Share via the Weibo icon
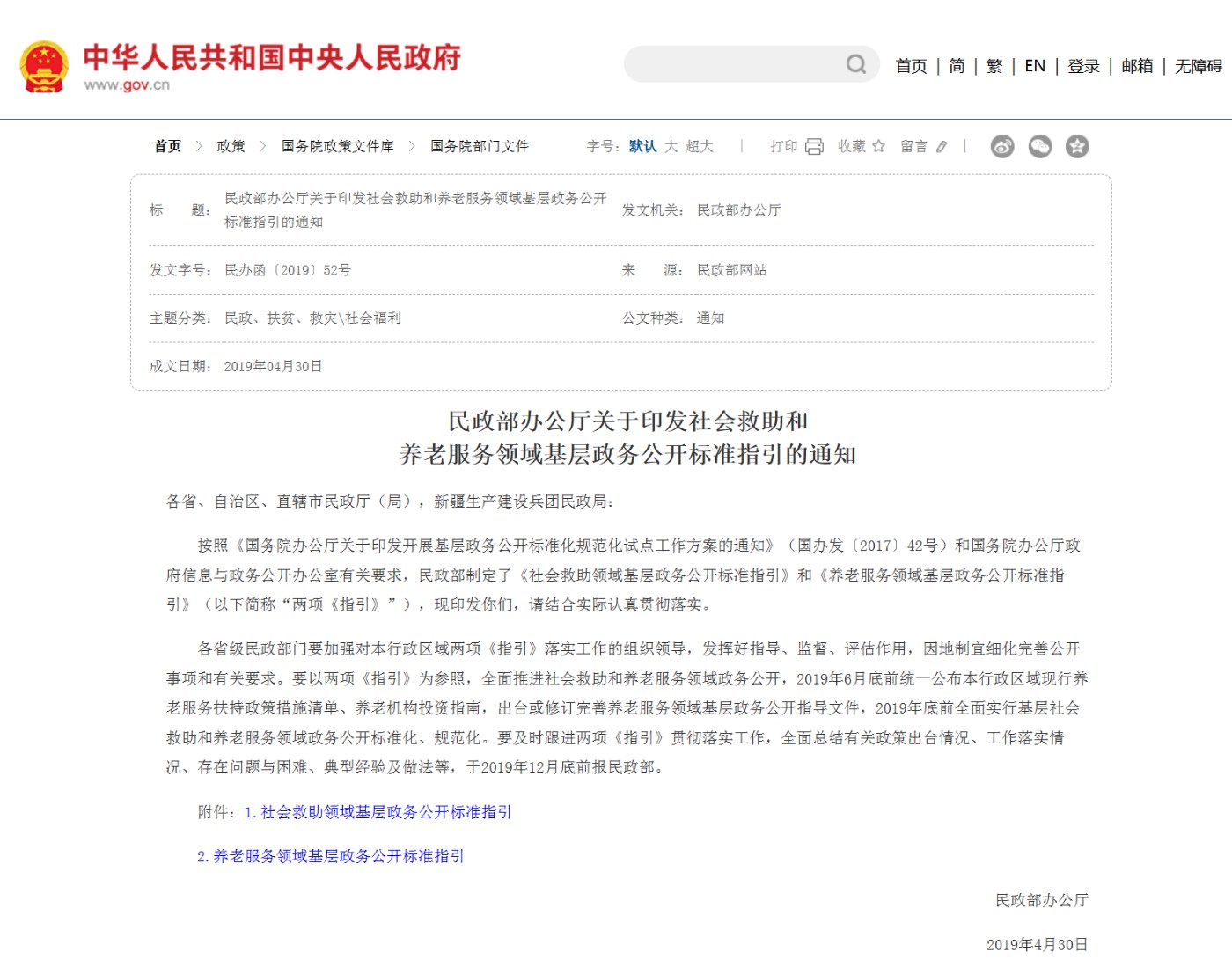1232x974 pixels. coord(1002,146)
